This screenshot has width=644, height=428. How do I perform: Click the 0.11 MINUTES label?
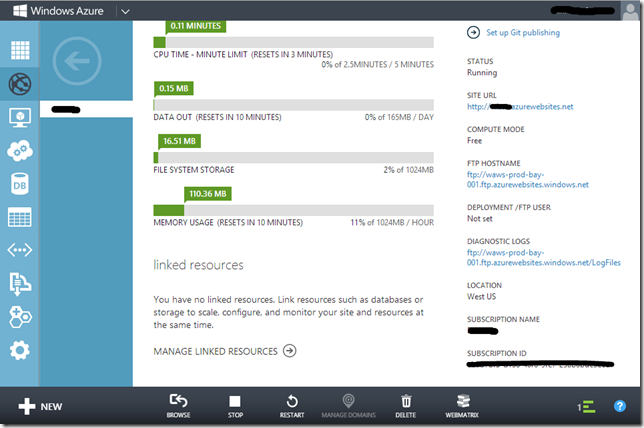196,25
